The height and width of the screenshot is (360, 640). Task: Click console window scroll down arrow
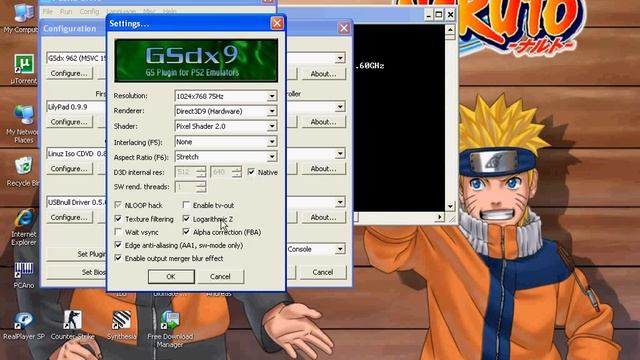coord(450,206)
